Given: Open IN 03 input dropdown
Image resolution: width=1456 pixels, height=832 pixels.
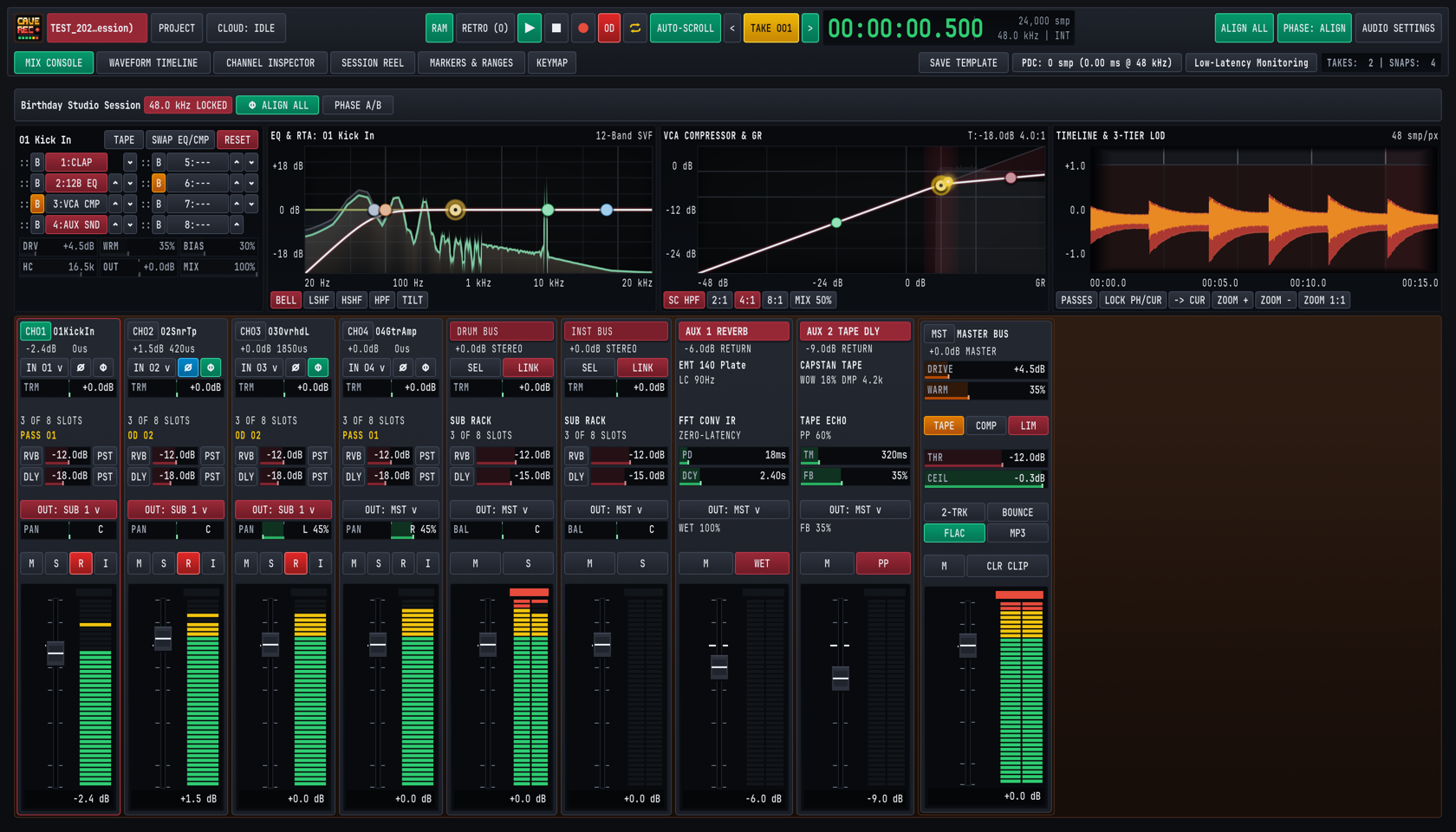Looking at the screenshot, I should [260, 367].
